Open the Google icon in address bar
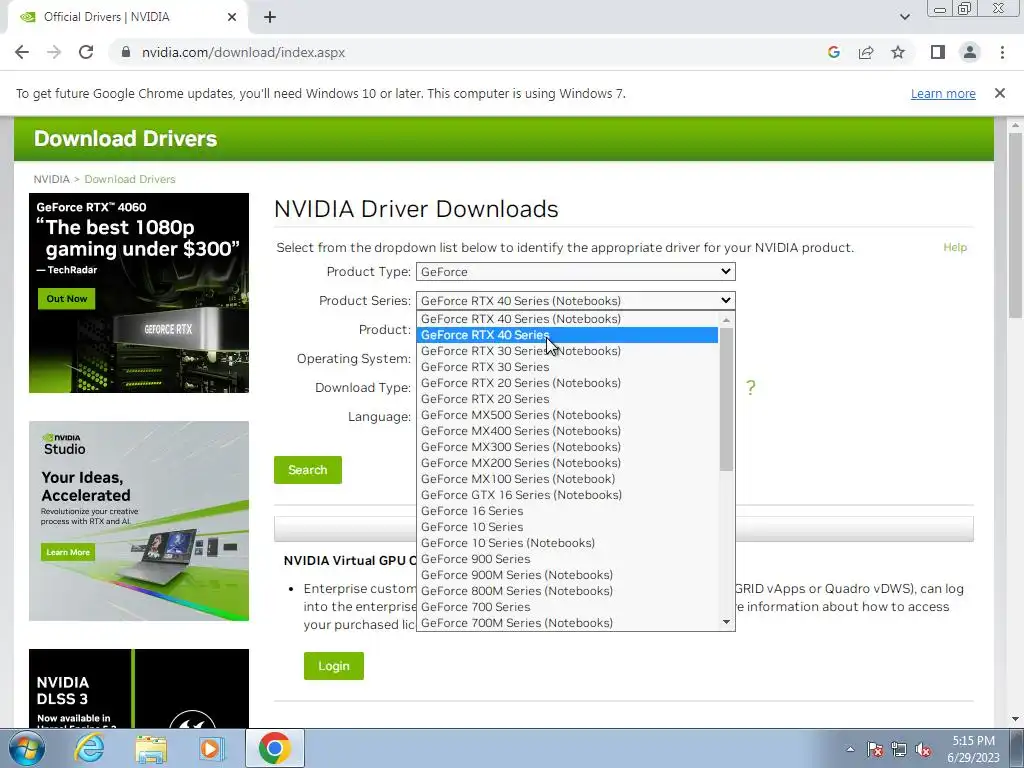The image size is (1024, 768). coord(833,52)
